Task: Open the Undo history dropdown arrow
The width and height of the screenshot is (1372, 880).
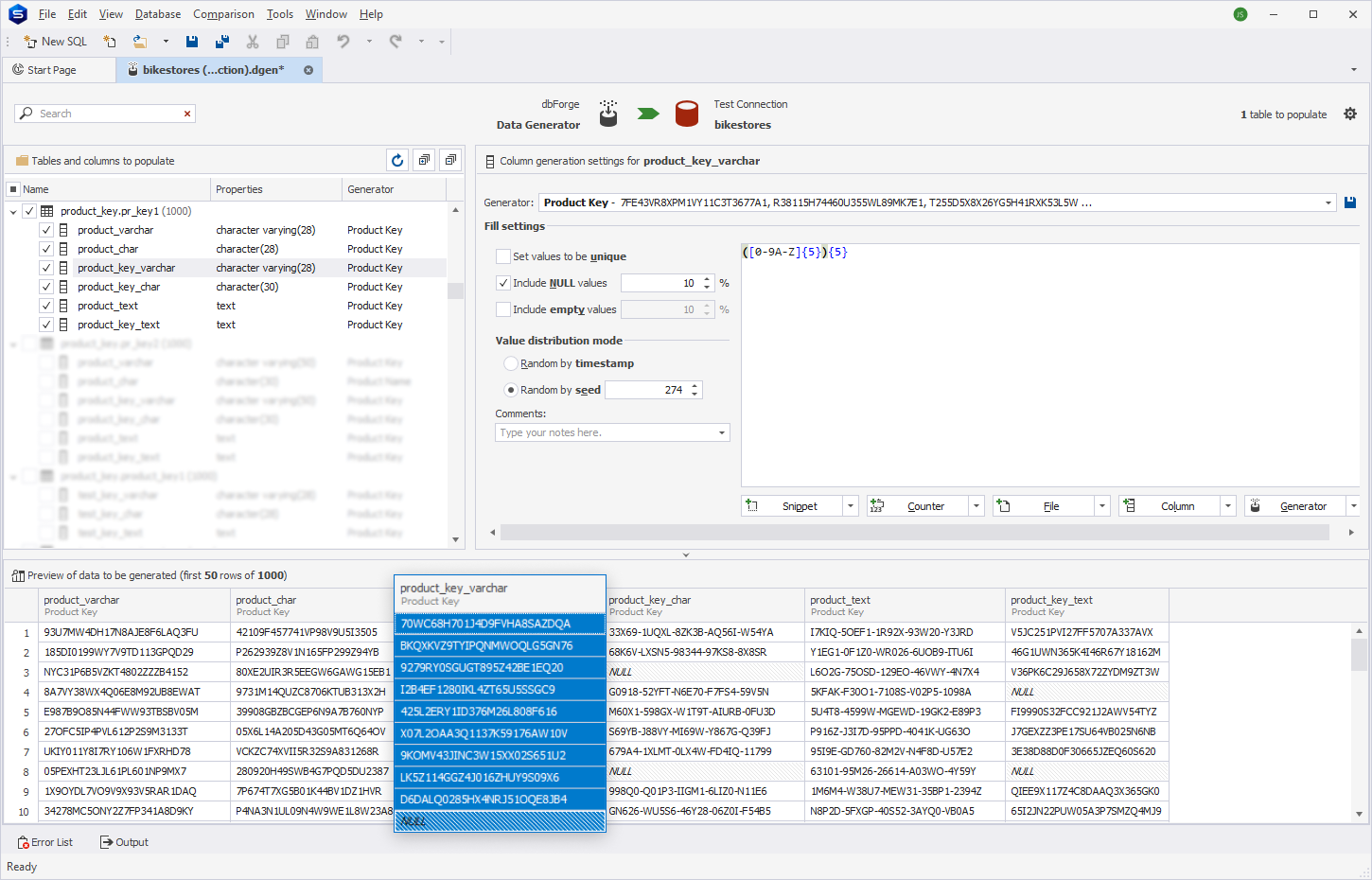Action: (x=369, y=42)
